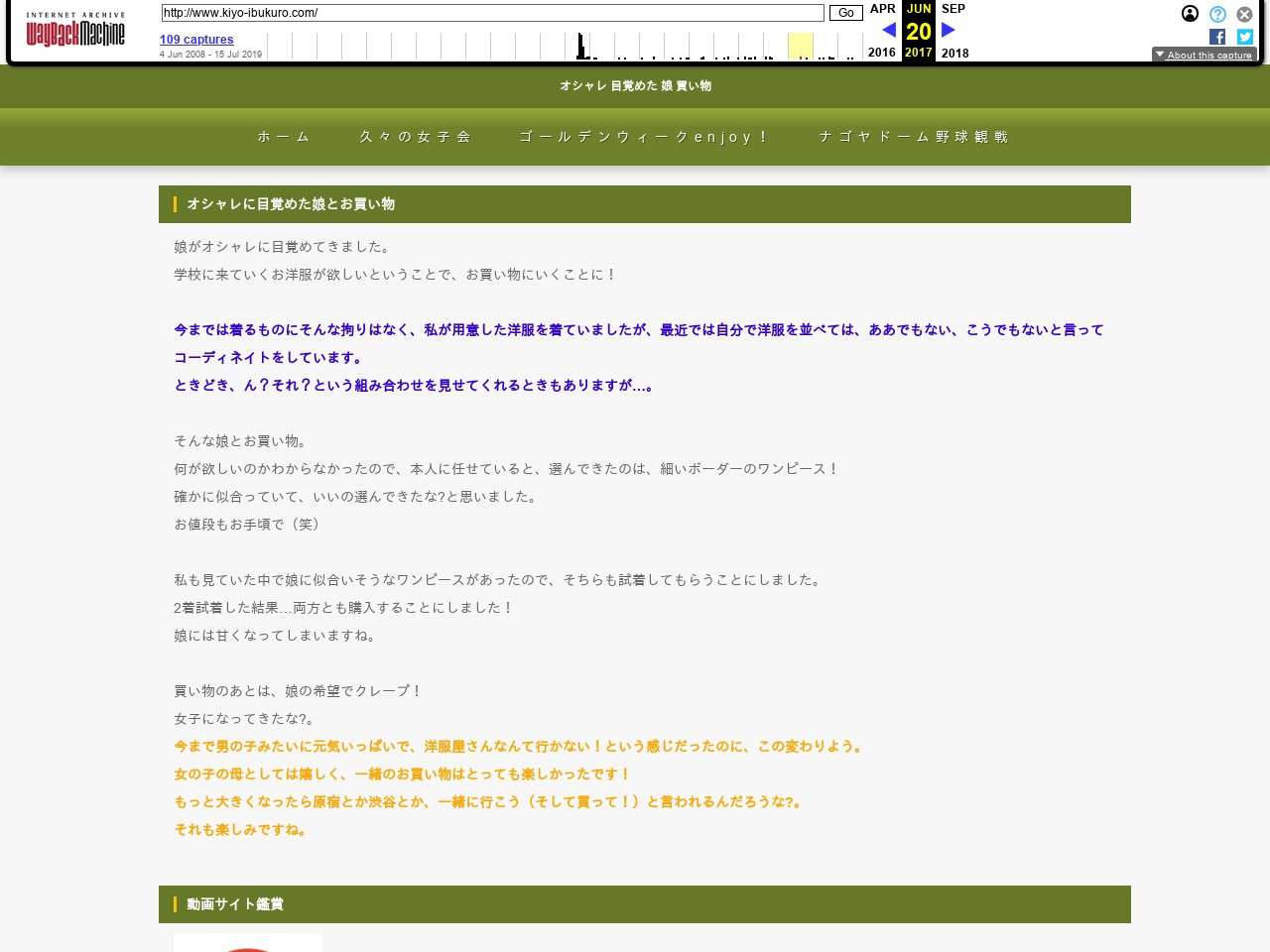This screenshot has height=952, width=1270.
Task: Select APR 2016 capture
Action: tap(882, 9)
